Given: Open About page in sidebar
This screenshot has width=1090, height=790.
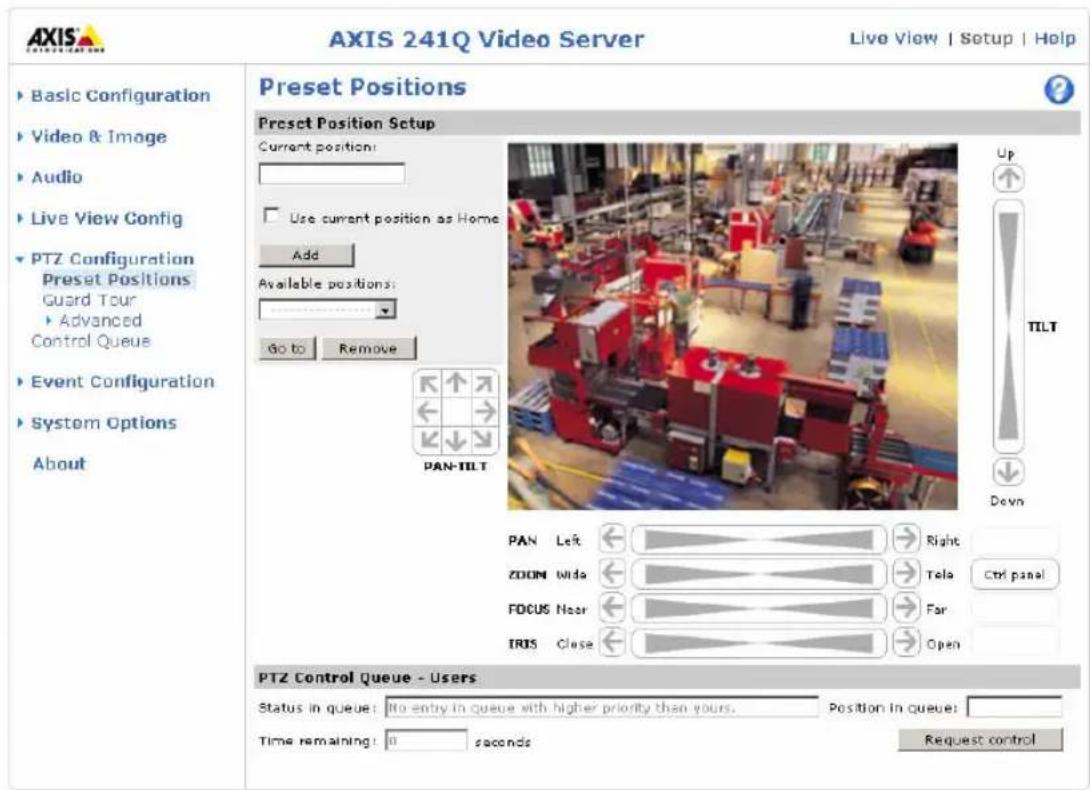Looking at the screenshot, I should click(x=59, y=464).
